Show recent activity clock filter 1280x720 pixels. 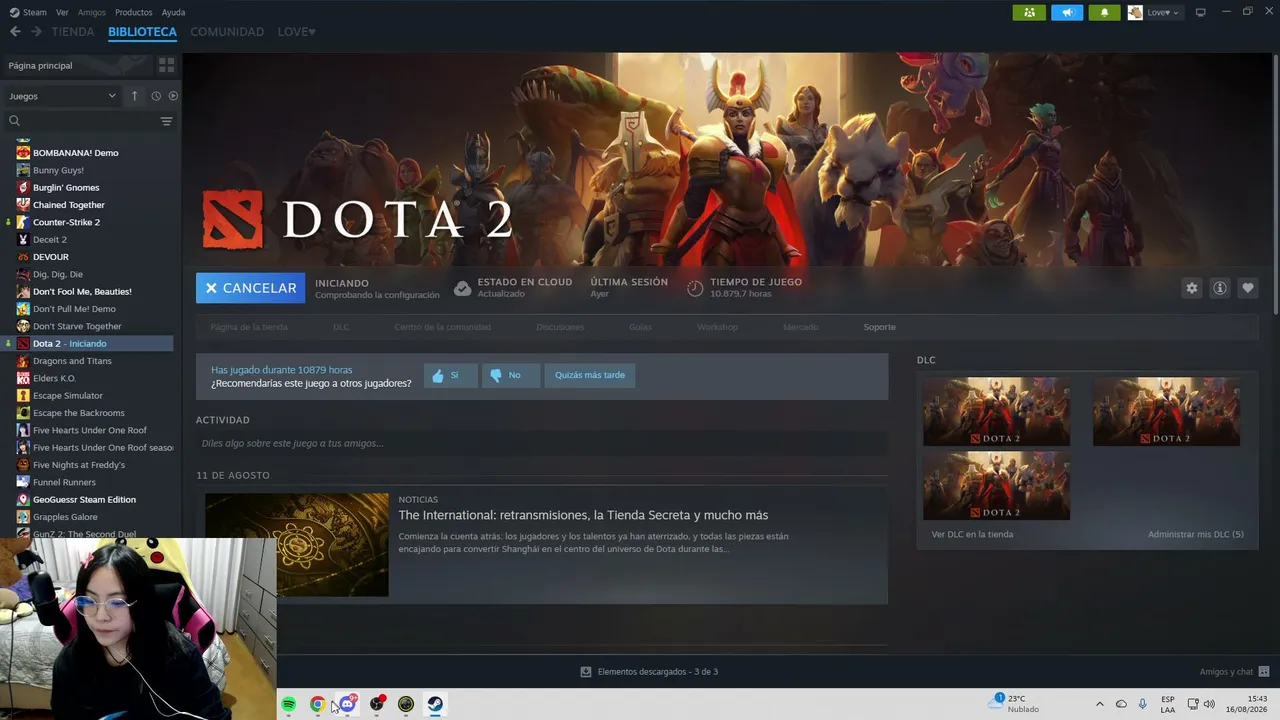156,96
